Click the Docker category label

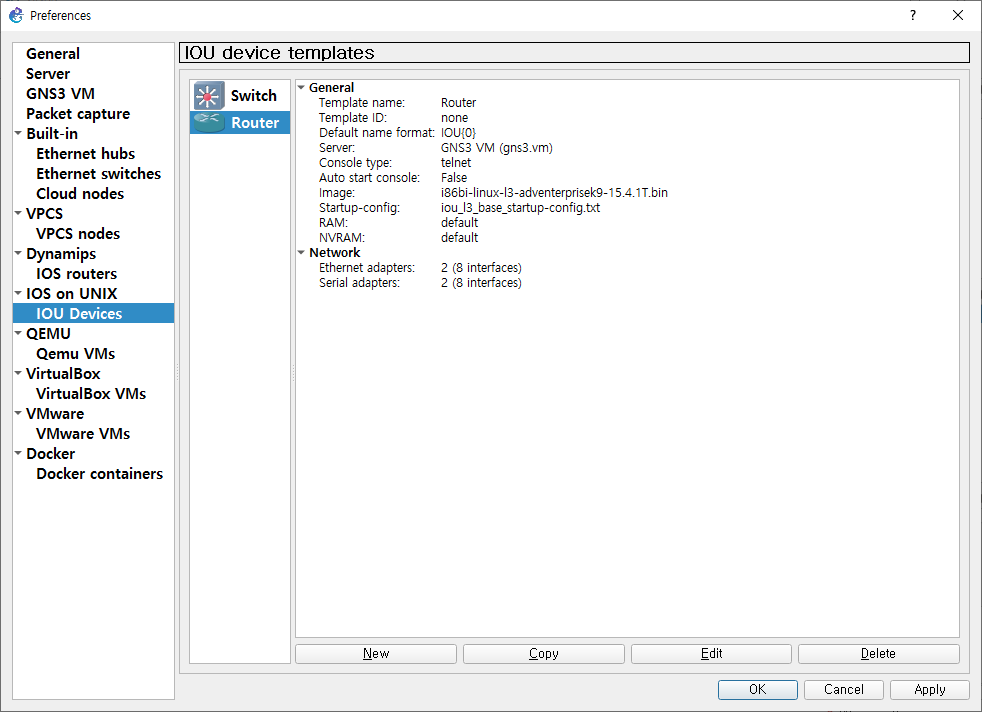click(50, 455)
